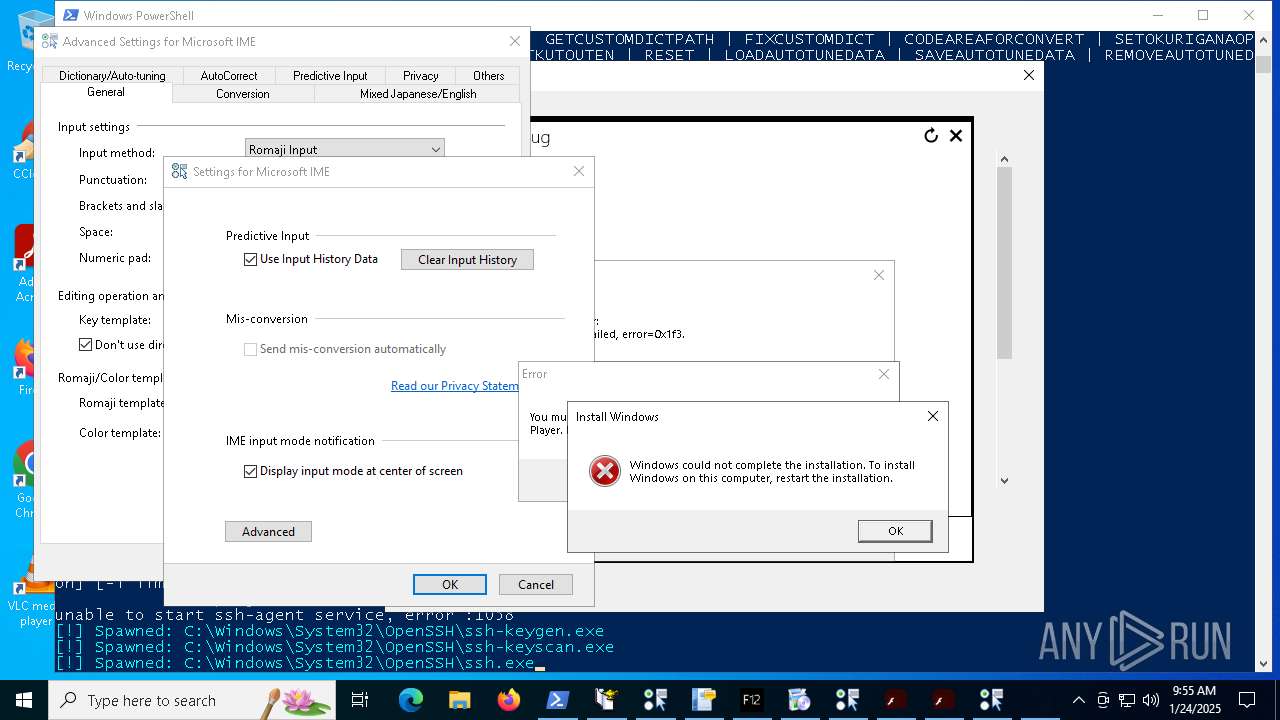The image size is (1280, 720).
Task: Launch Microsoft Edge from the taskbar
Action: coord(411,700)
